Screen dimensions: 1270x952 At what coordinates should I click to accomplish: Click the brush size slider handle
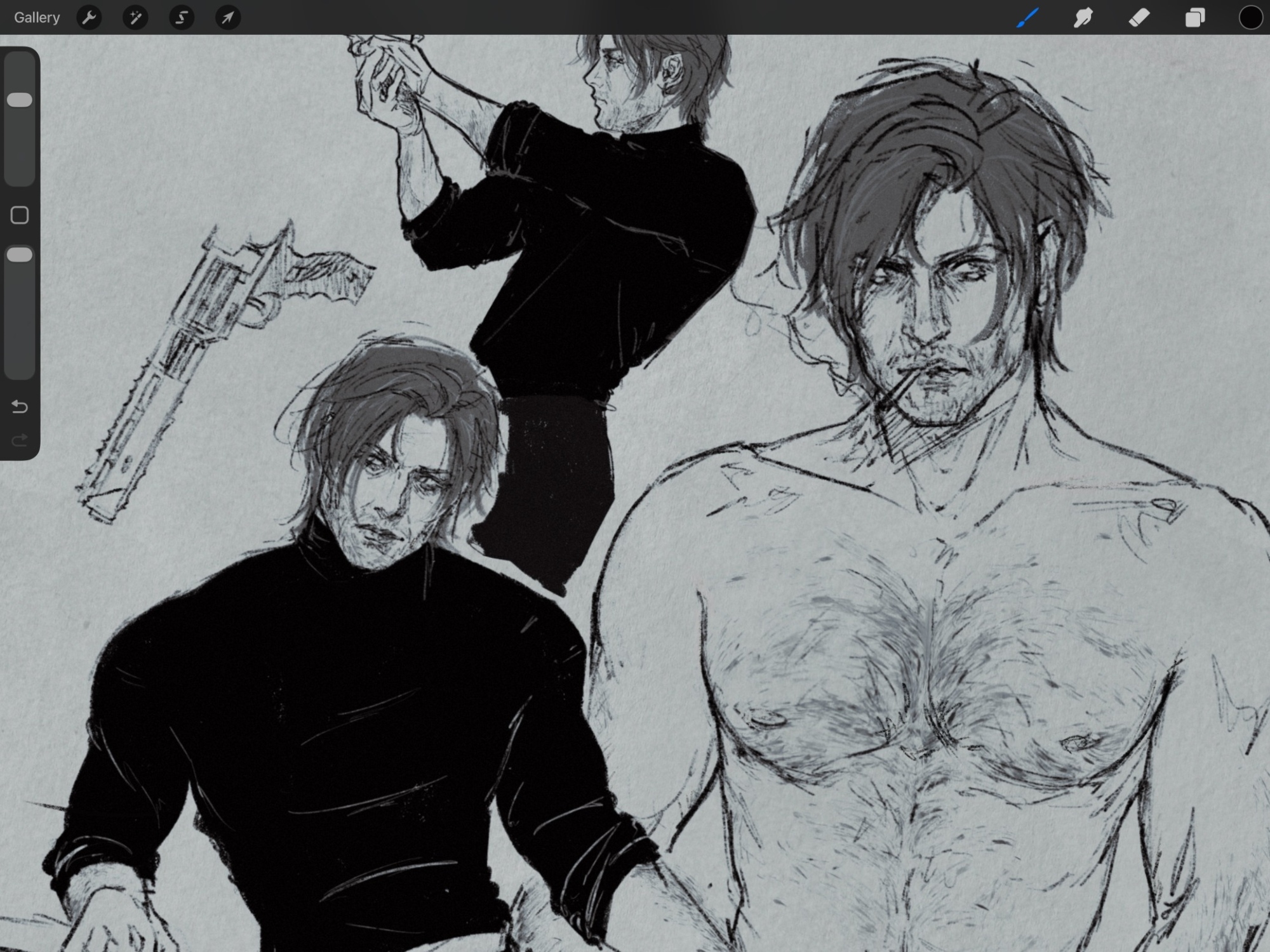pos(20,100)
